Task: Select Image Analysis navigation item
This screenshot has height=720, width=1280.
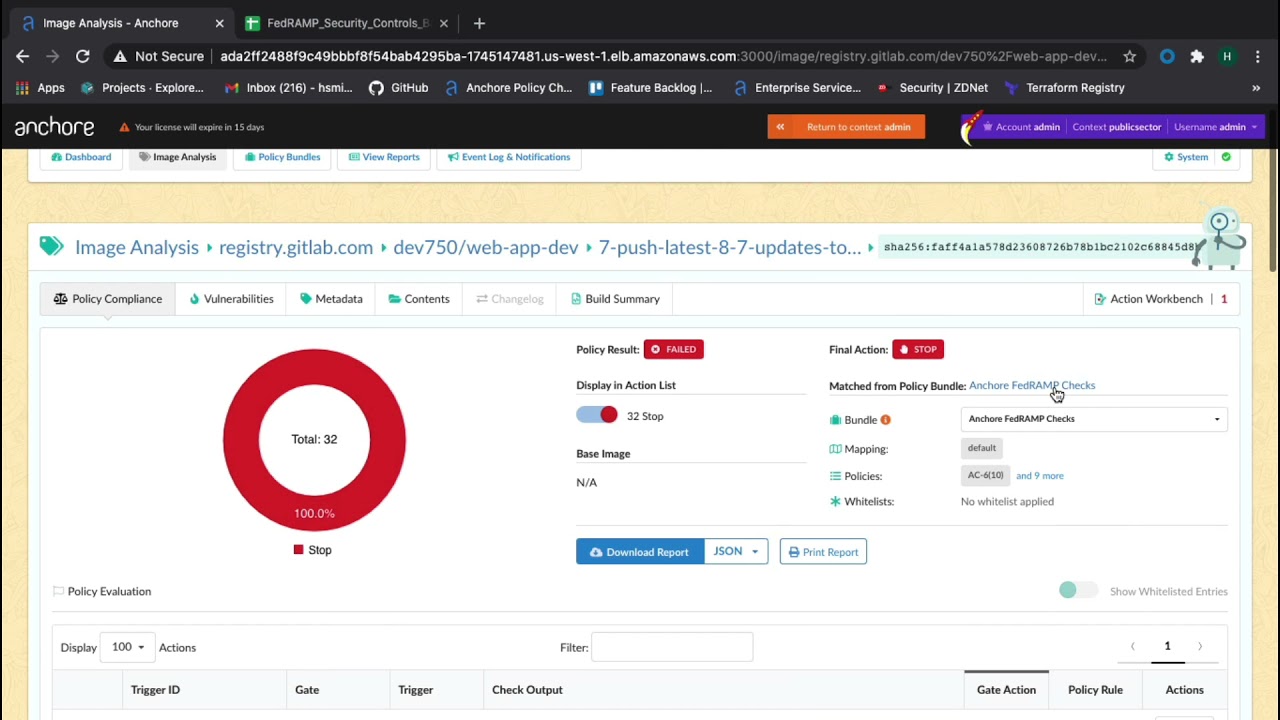Action: (177, 157)
